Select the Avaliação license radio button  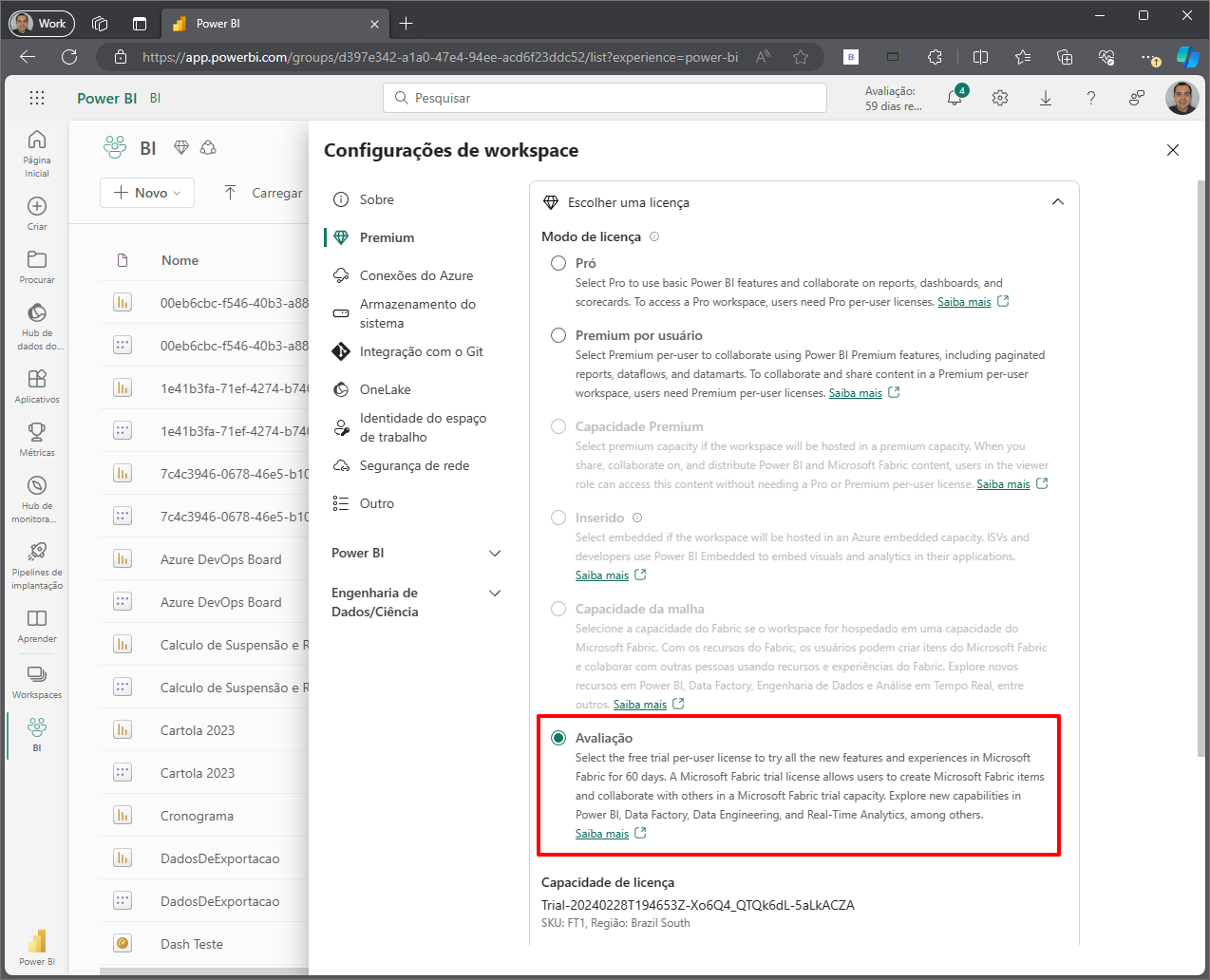558,738
